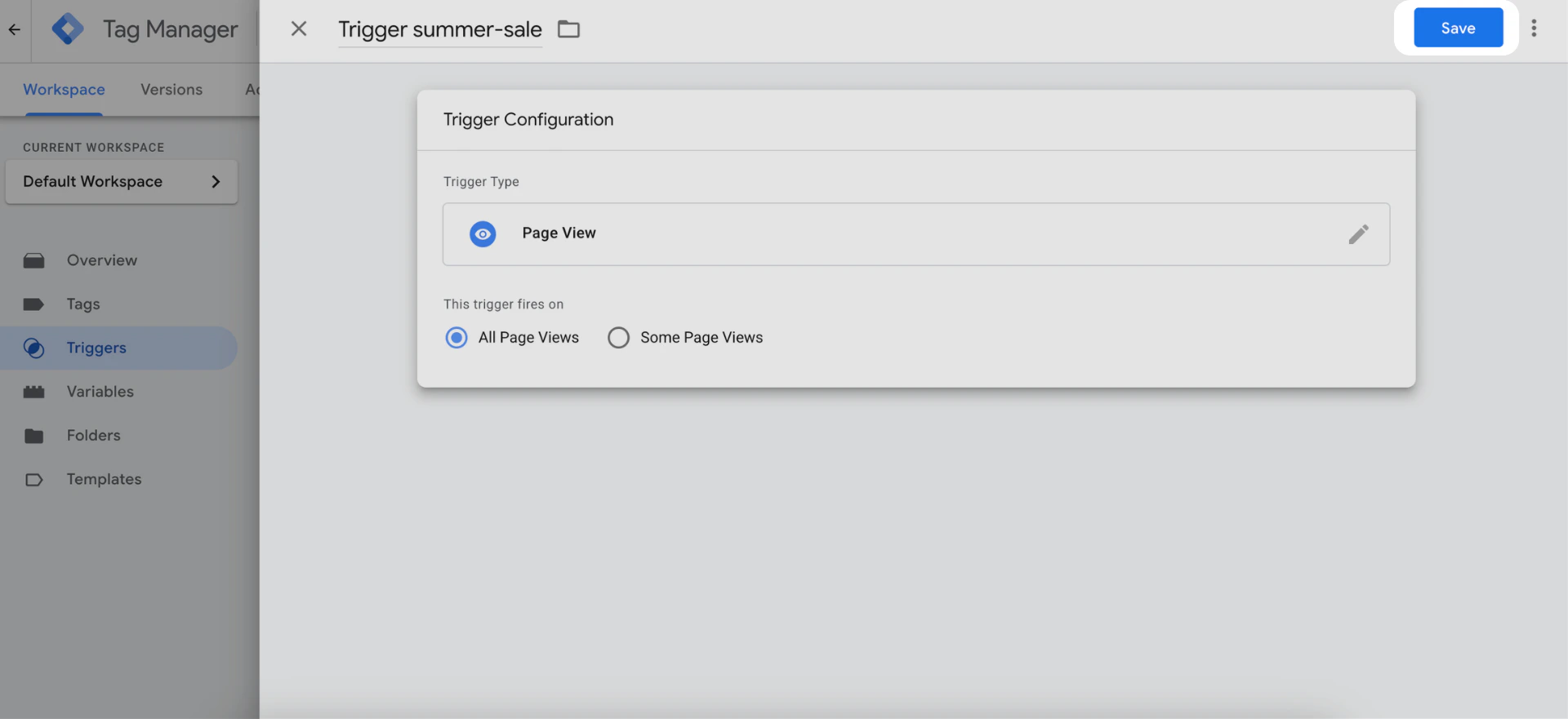Open Overview in the sidebar
This screenshot has height=719, width=1568.
(x=118, y=260)
